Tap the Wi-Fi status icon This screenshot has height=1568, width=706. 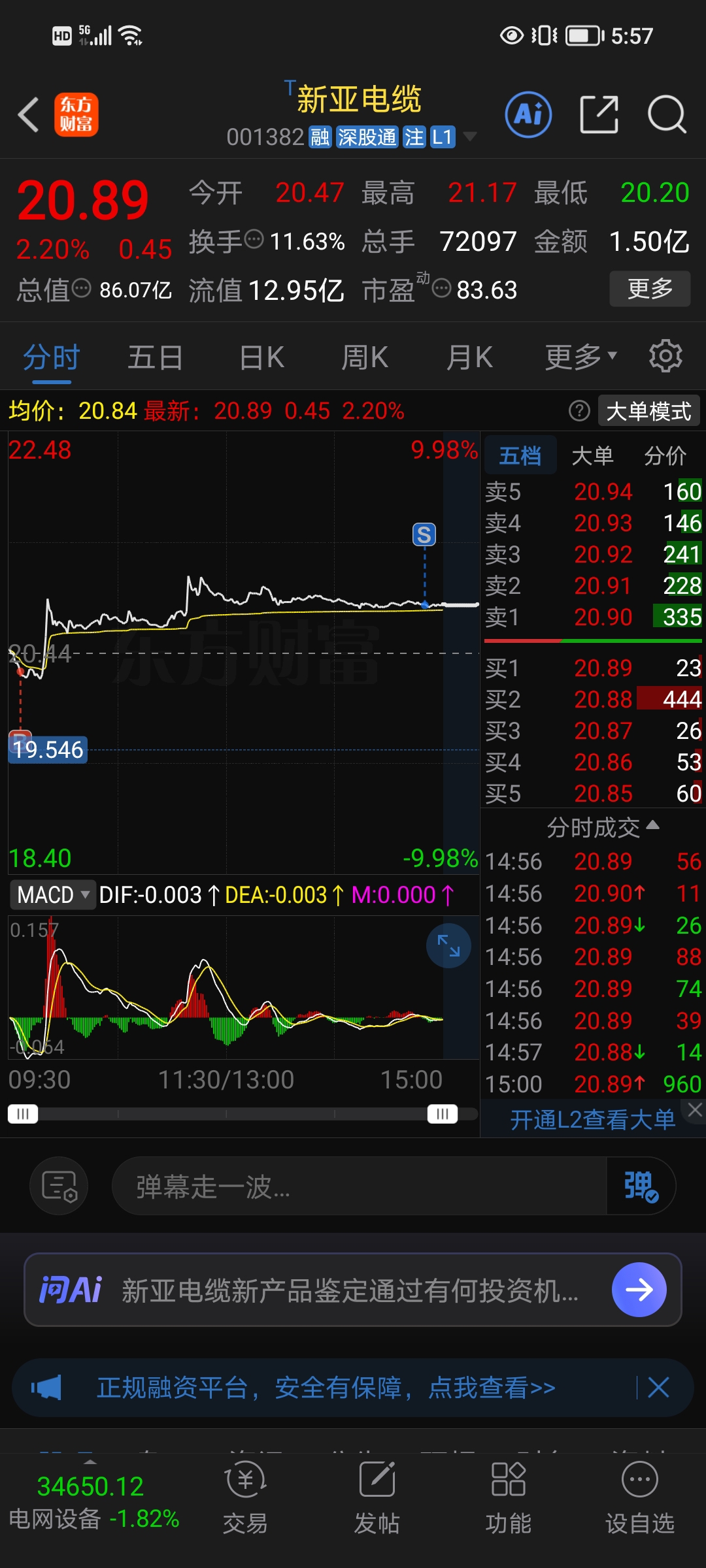tap(131, 35)
